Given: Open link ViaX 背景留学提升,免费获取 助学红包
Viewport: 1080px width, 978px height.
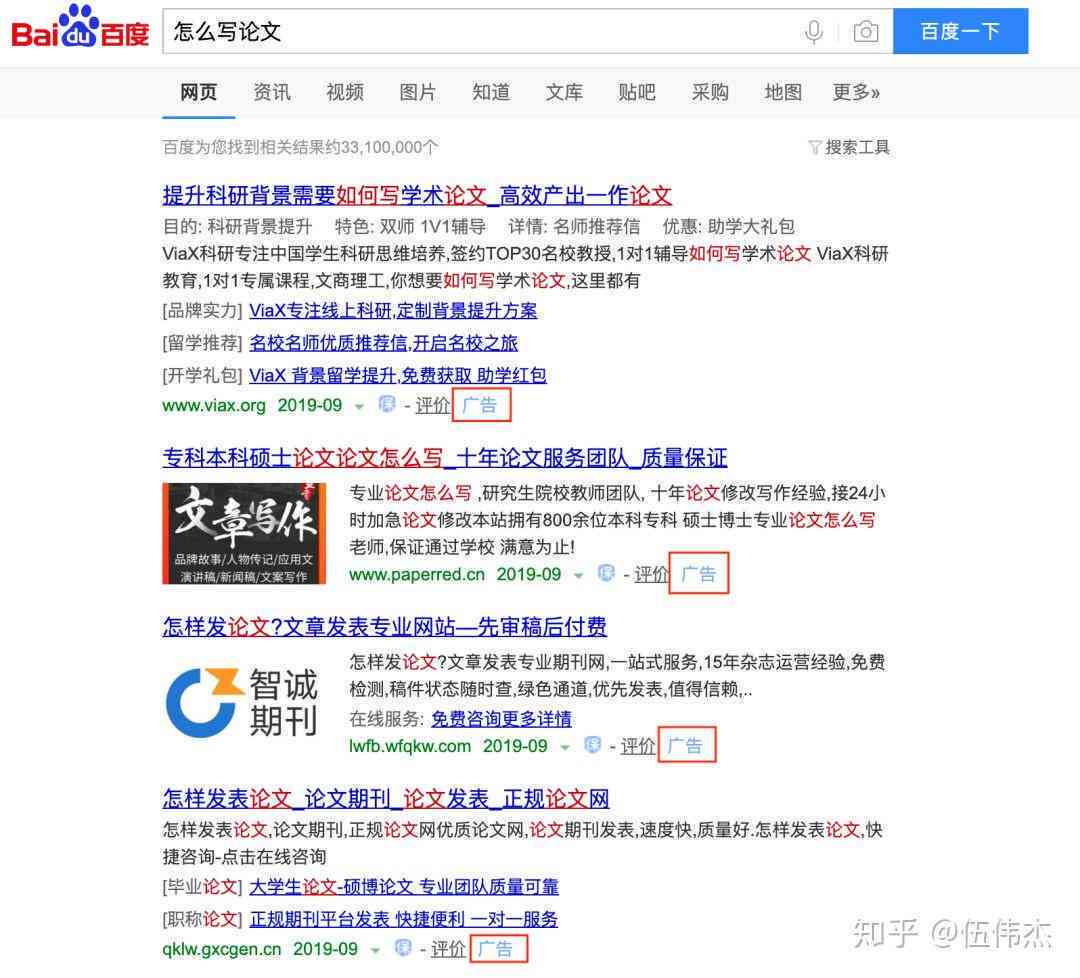Looking at the screenshot, I should [x=397, y=375].
